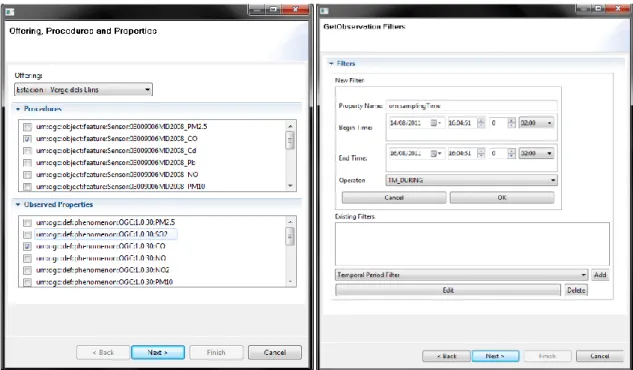The image size is (633, 370).
Task: Click the GetObservation window title icon
Action: [324, 11]
